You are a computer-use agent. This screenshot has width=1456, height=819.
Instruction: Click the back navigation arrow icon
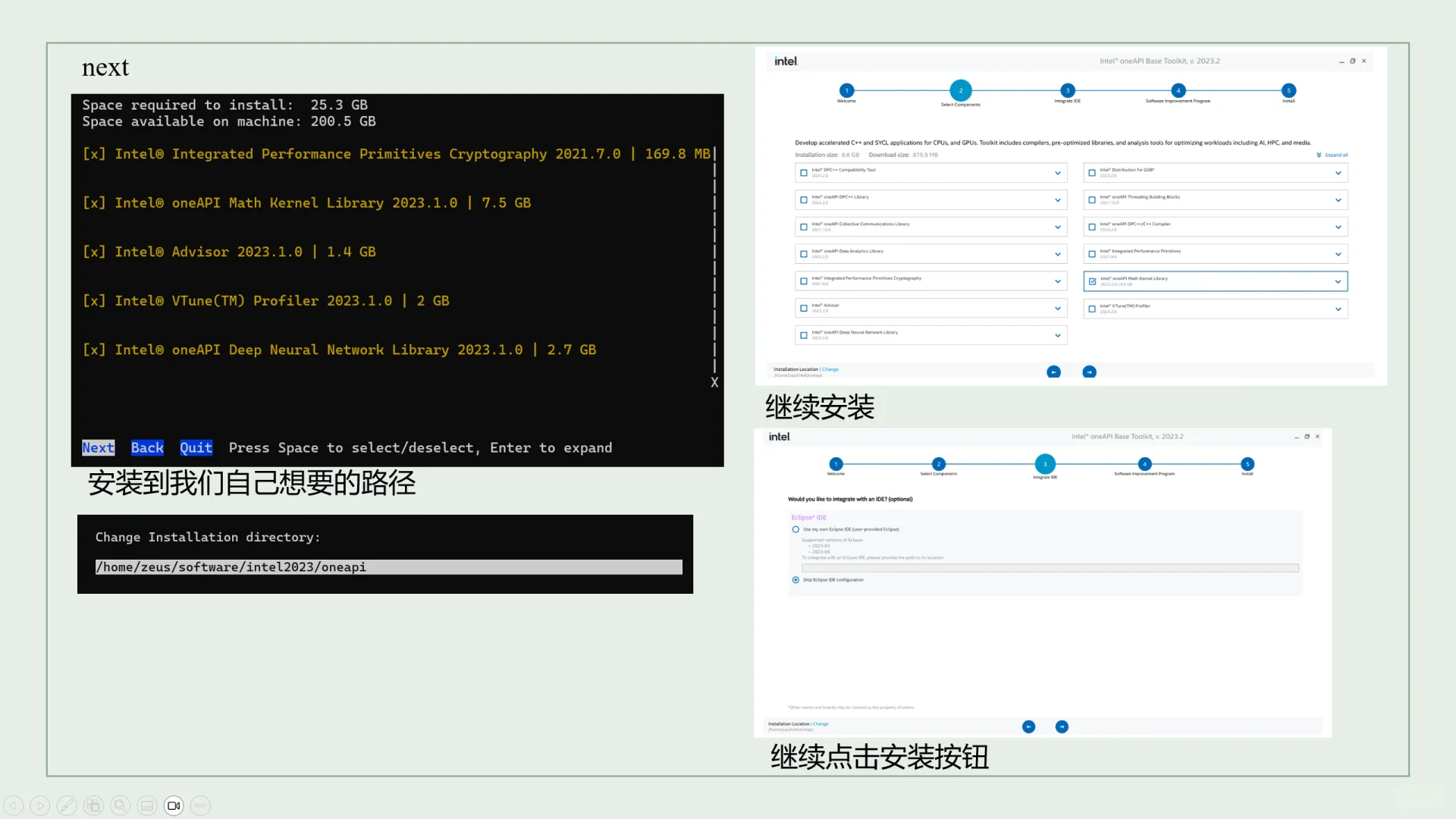[14, 805]
